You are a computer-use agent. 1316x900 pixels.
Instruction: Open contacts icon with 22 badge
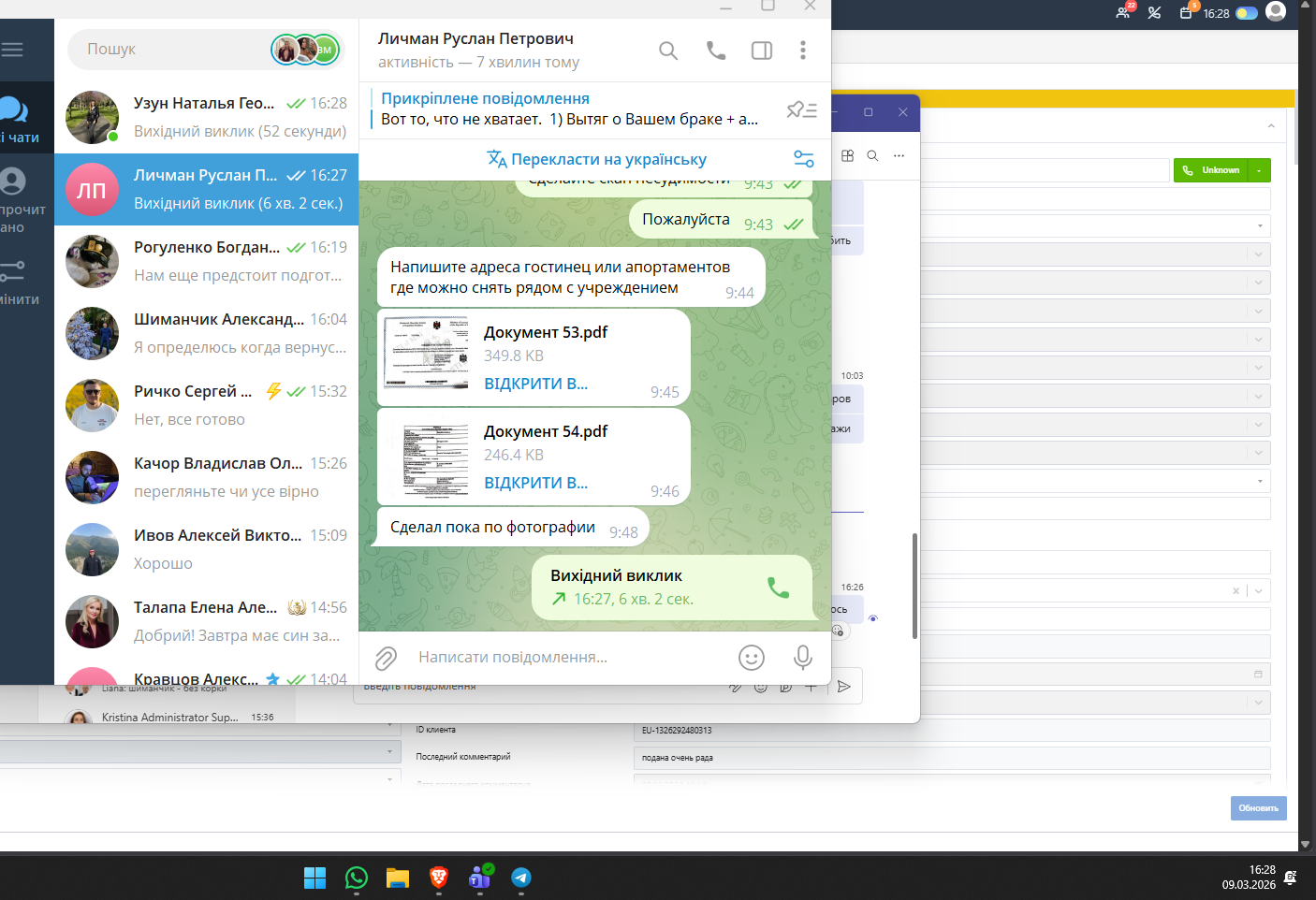point(1124,12)
